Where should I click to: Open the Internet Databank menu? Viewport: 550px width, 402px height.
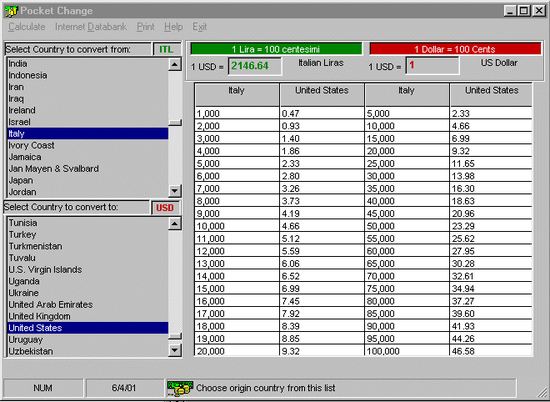[90, 27]
